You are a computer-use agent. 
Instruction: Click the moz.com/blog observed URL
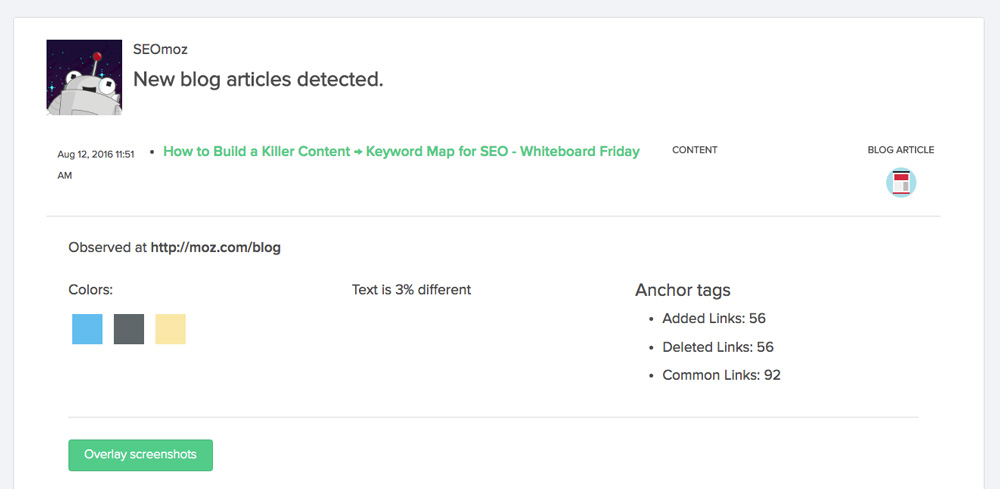coord(216,247)
